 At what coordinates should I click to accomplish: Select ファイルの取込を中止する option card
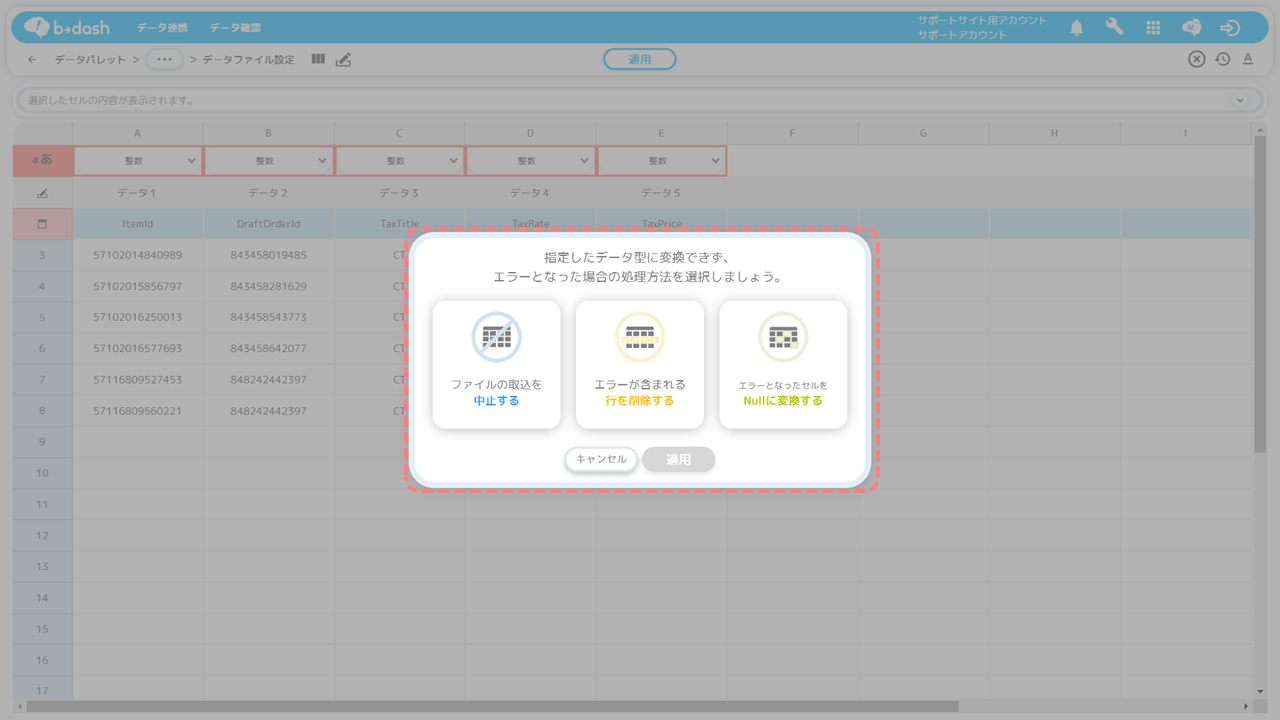(496, 365)
